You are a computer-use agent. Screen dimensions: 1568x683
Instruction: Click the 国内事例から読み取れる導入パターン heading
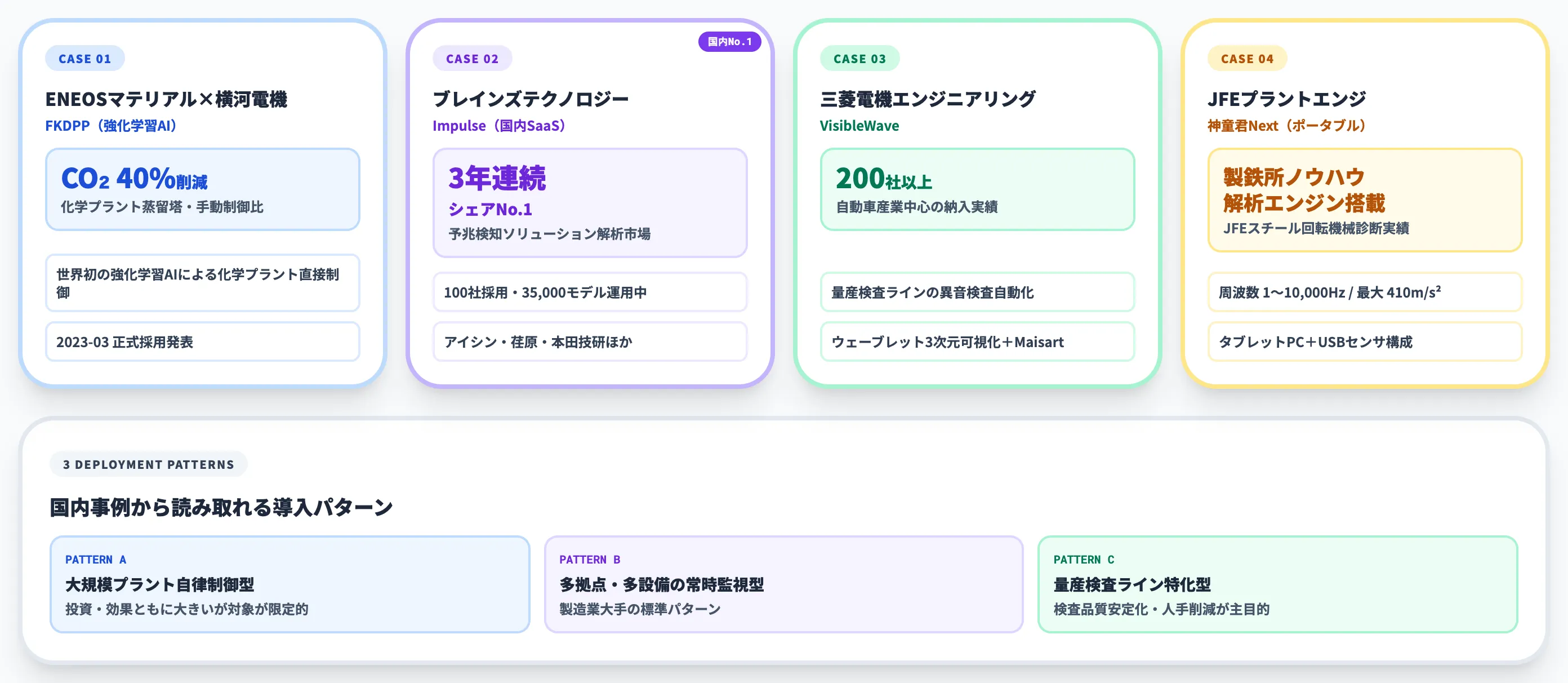point(221,507)
